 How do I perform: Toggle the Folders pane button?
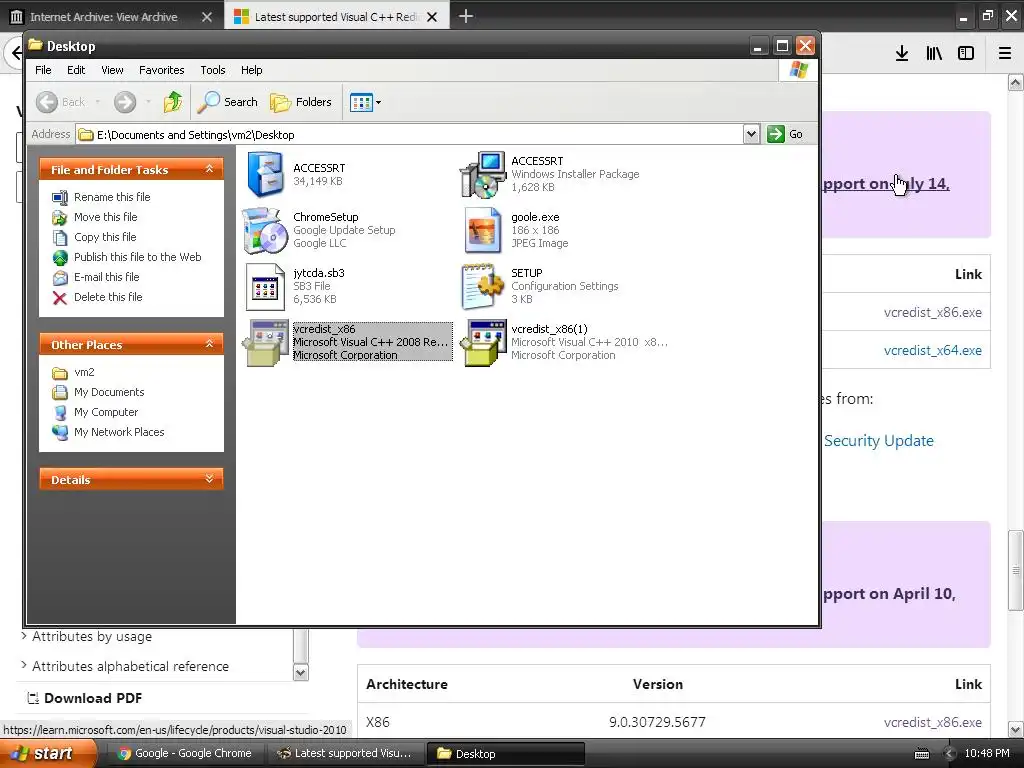[x=301, y=102]
